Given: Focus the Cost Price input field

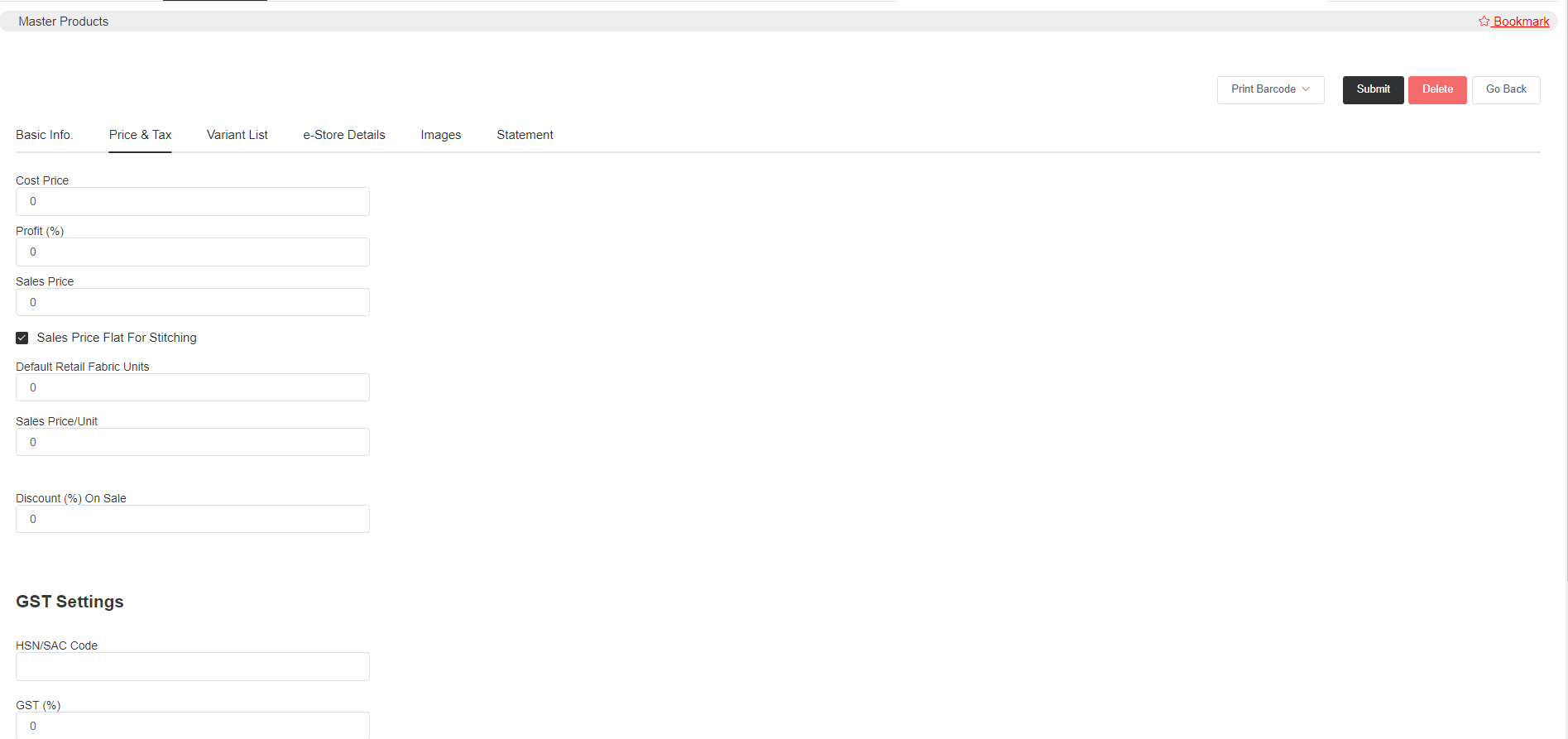Looking at the screenshot, I should click(192, 202).
